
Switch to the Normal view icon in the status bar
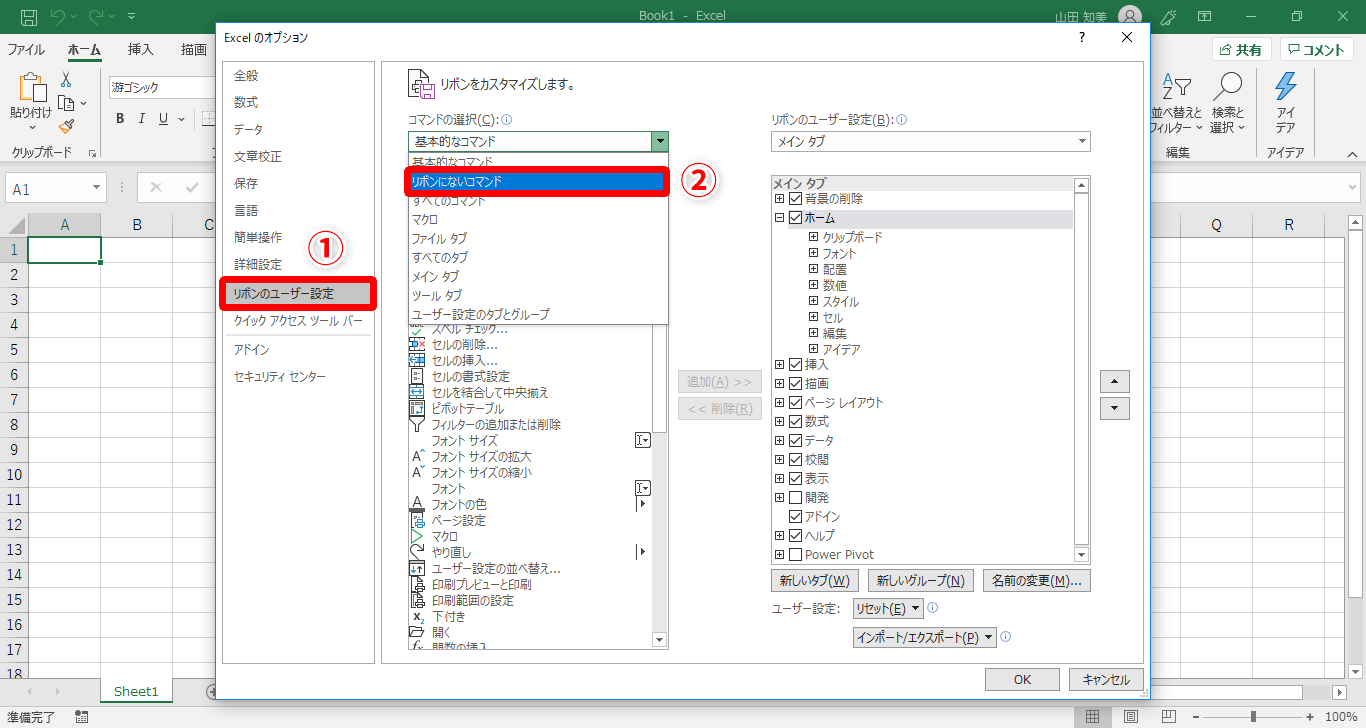[x=1092, y=716]
